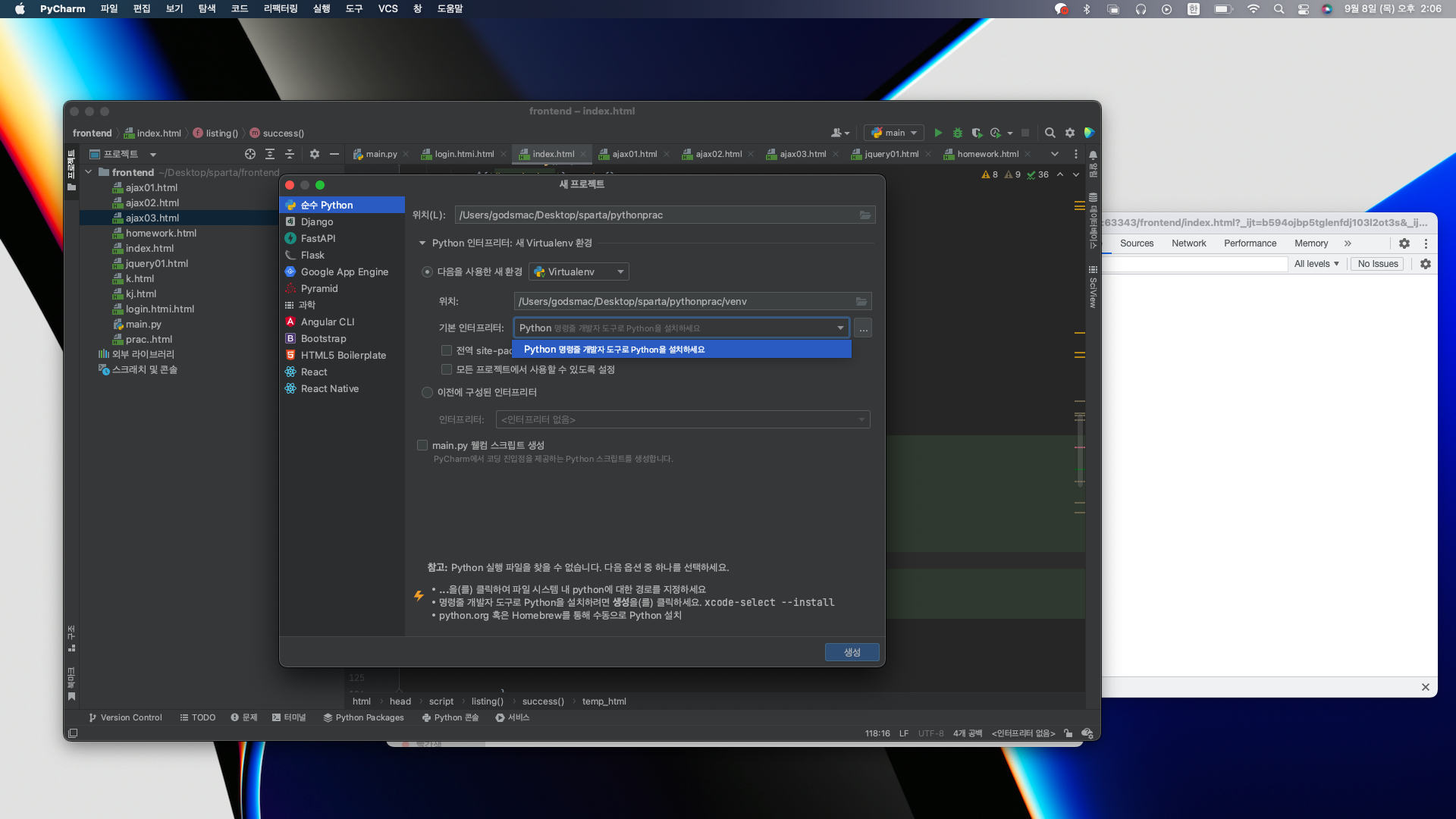Select HTML5 Boilerplate project type
Screen dimensions: 1456x819
(342, 356)
